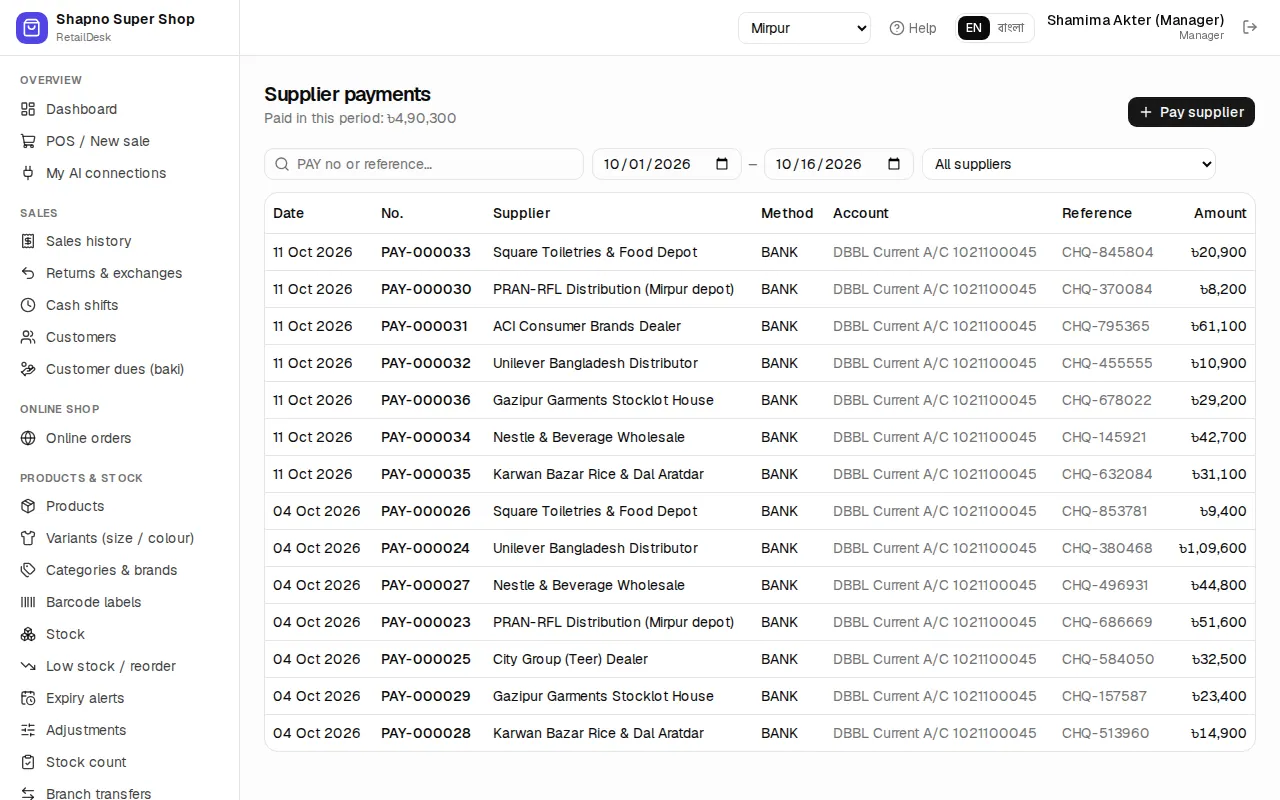
Task: Click reference CHQ-686669
Action: 1107,622
